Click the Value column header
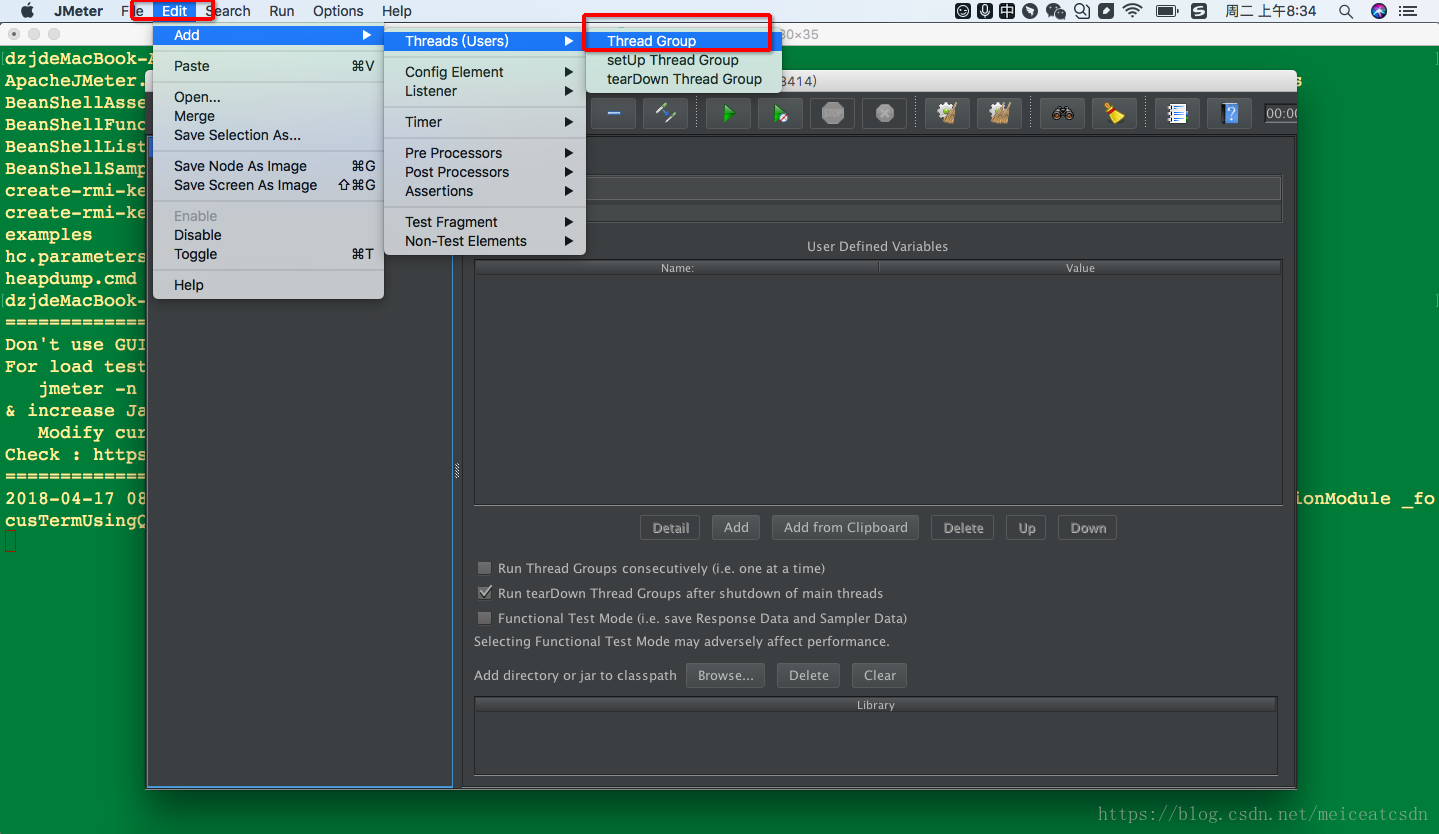The image size is (1439, 834). pos(1080,268)
